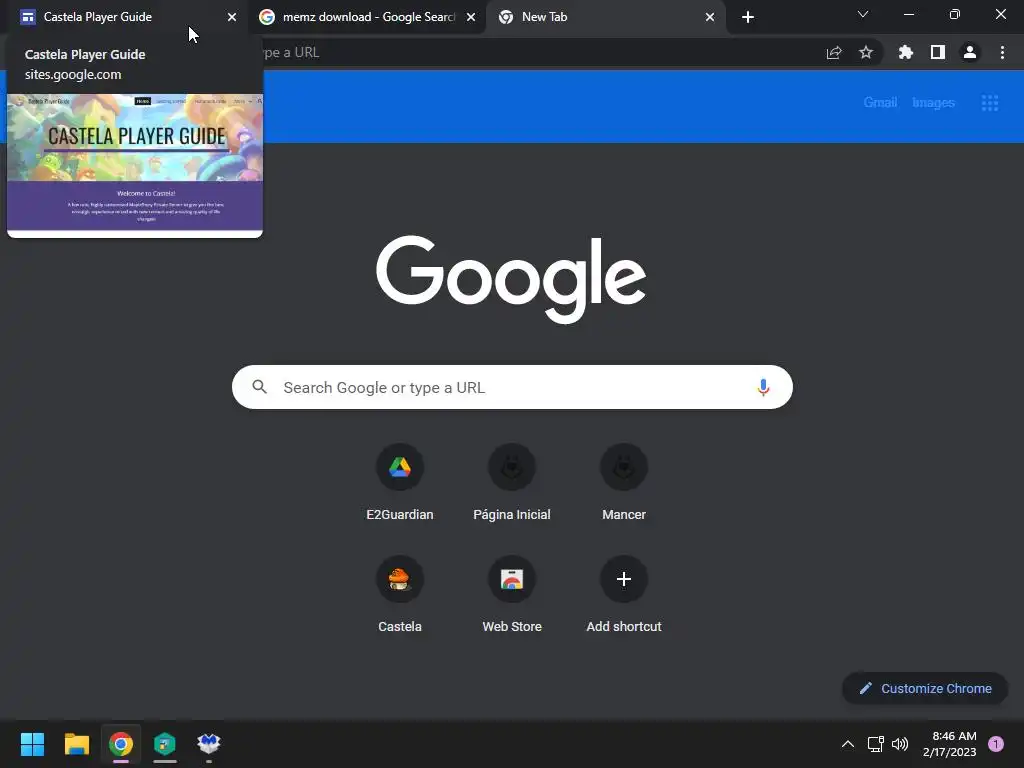Close the New Tab tab

pos(710,18)
